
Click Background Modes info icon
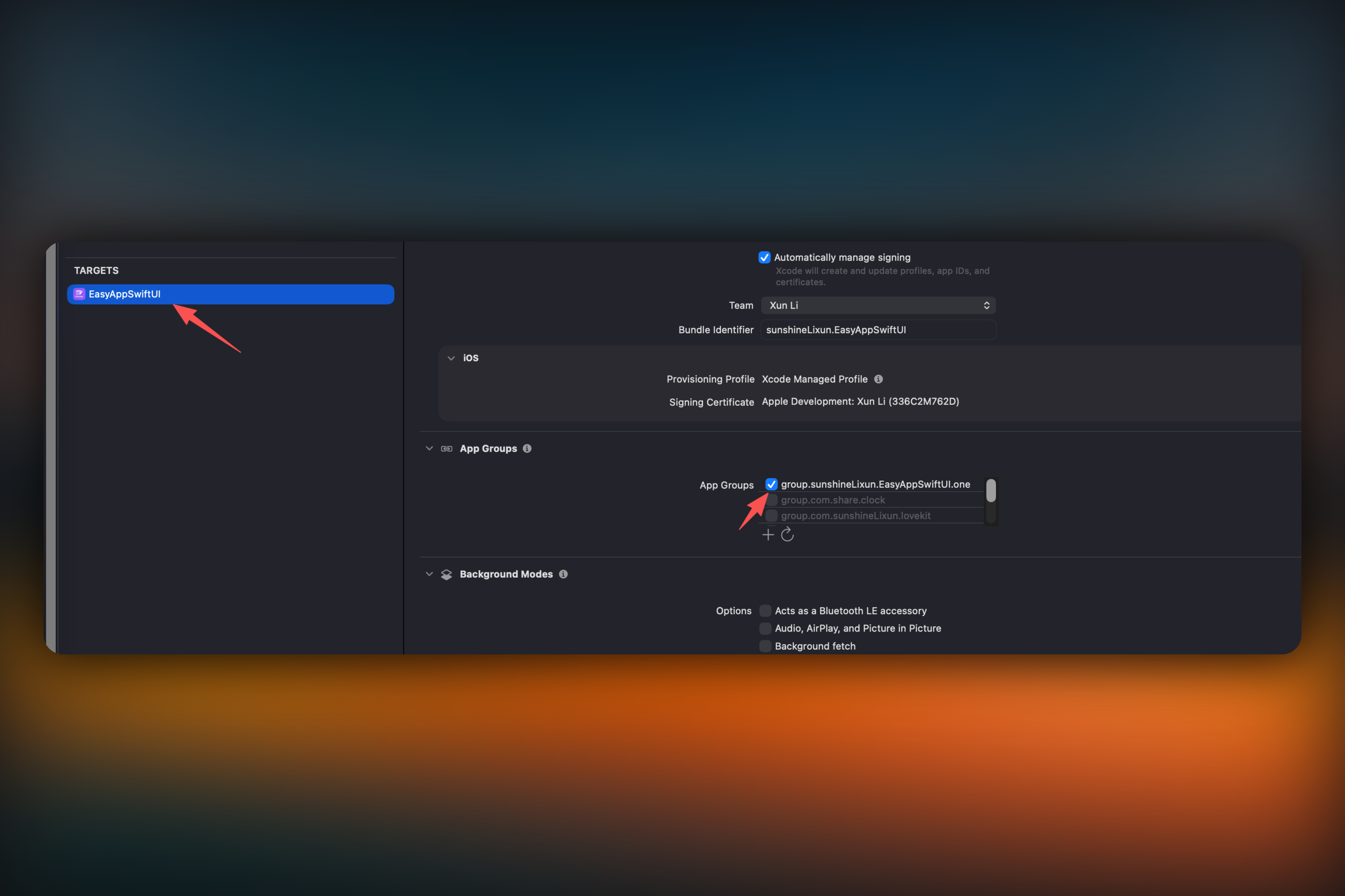[x=563, y=574]
